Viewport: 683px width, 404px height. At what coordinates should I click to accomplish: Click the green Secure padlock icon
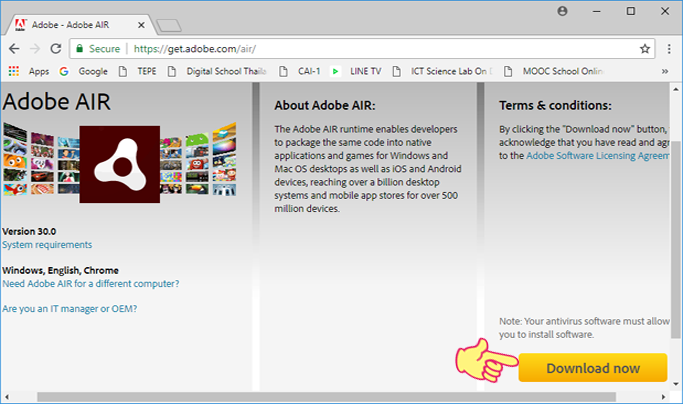coord(79,48)
